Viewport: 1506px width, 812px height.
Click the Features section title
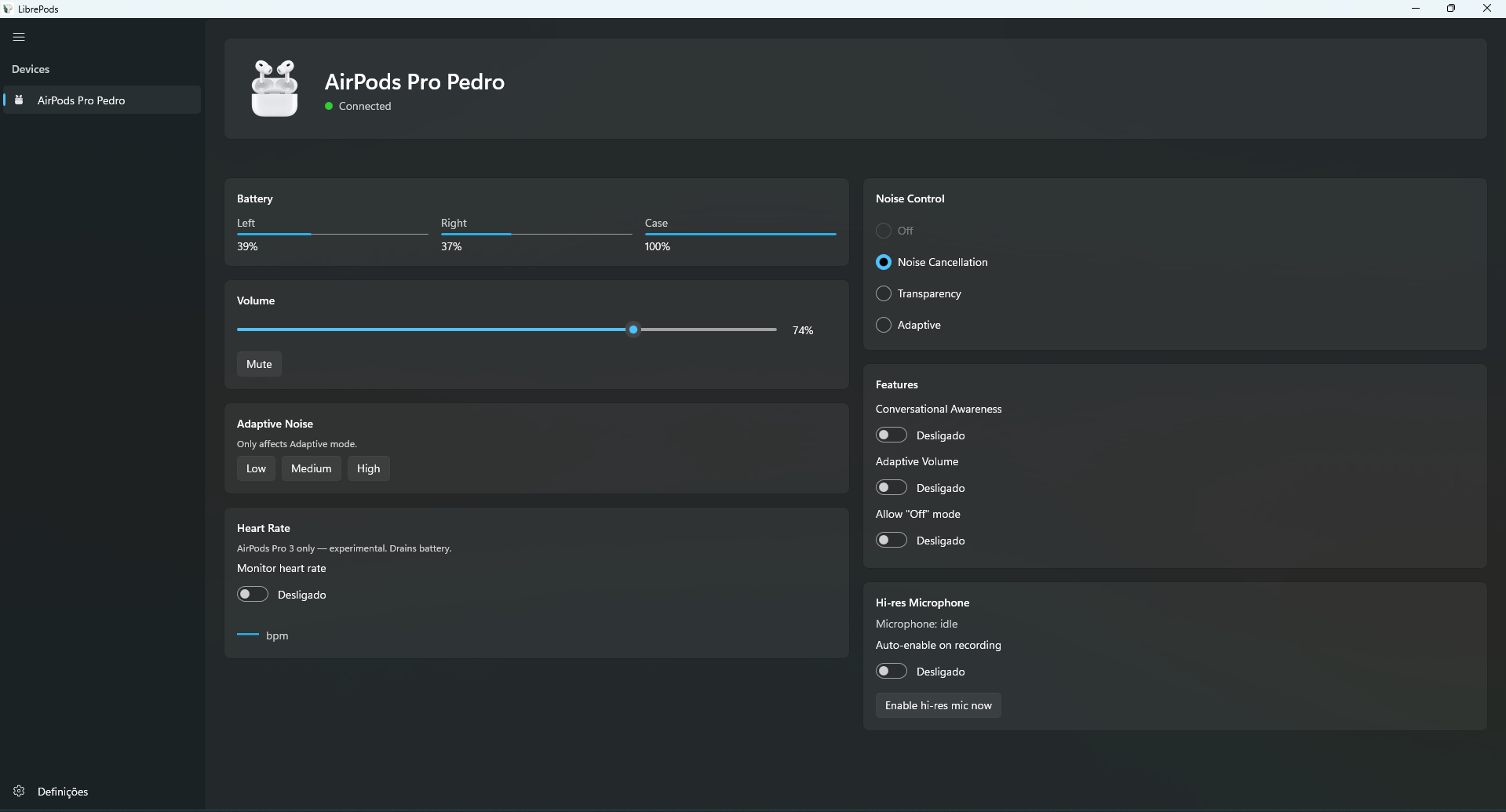pos(897,384)
